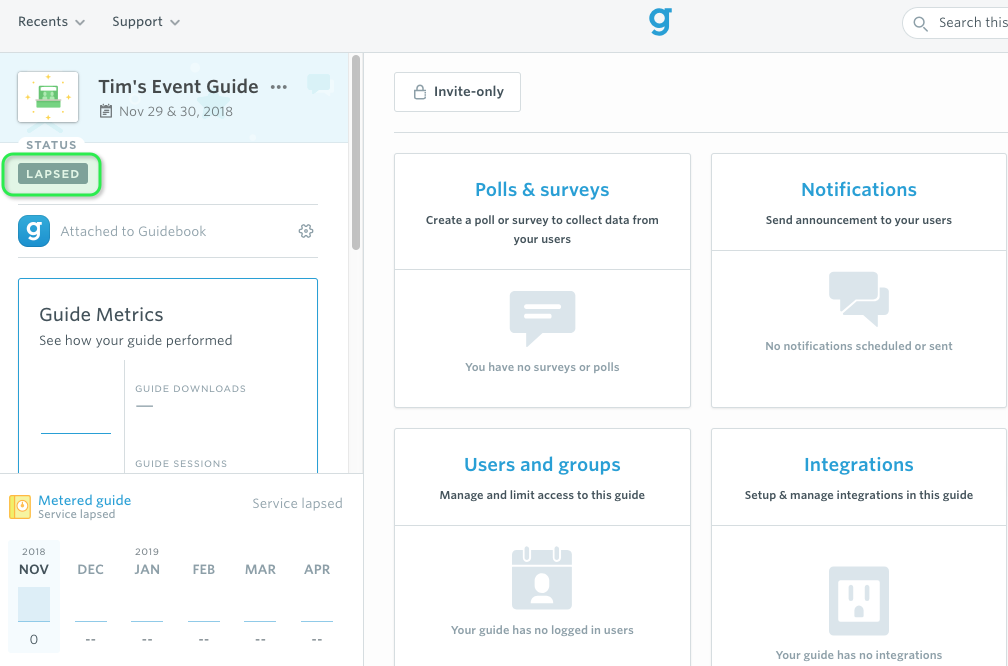Click the GUIDE DOWNLOADS label
Viewport: 1008px width, 666px height.
pyautogui.click(x=190, y=388)
